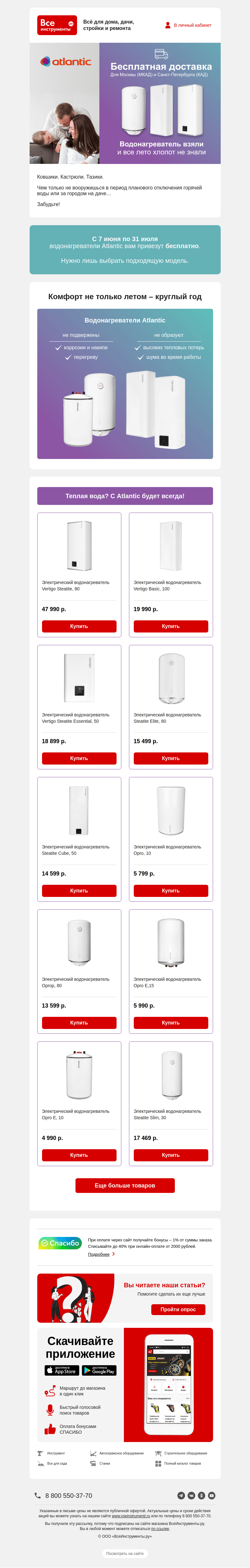Open the YouTube social icon
Image resolution: width=250 pixels, height=1568 pixels.
pos(212,1496)
